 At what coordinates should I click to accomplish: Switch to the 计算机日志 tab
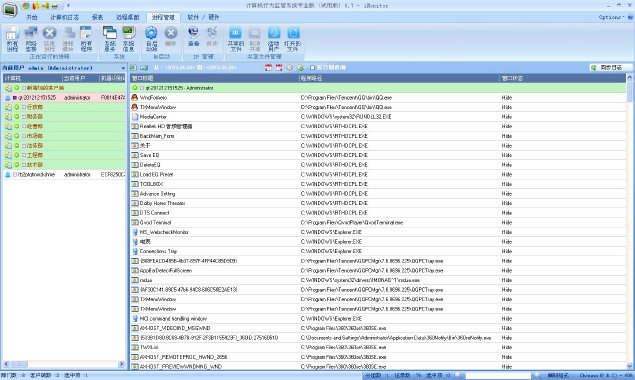(65, 17)
